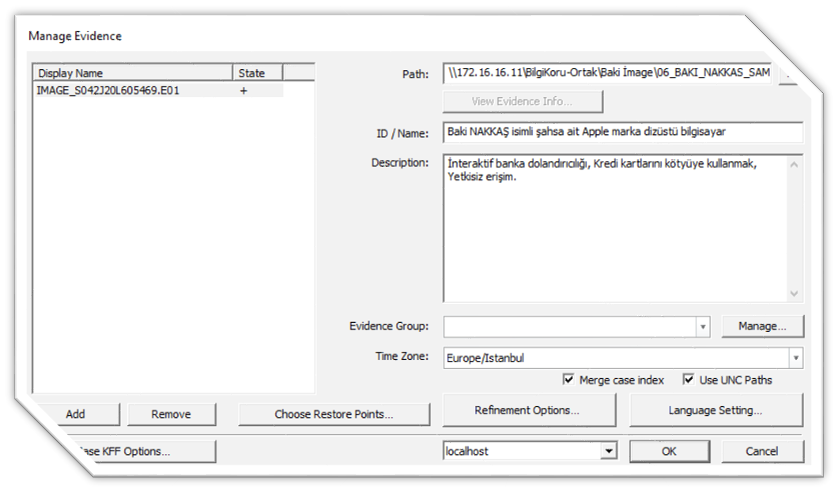Click the Display Name column header
Viewport: 838px width, 492px height.
point(132,73)
